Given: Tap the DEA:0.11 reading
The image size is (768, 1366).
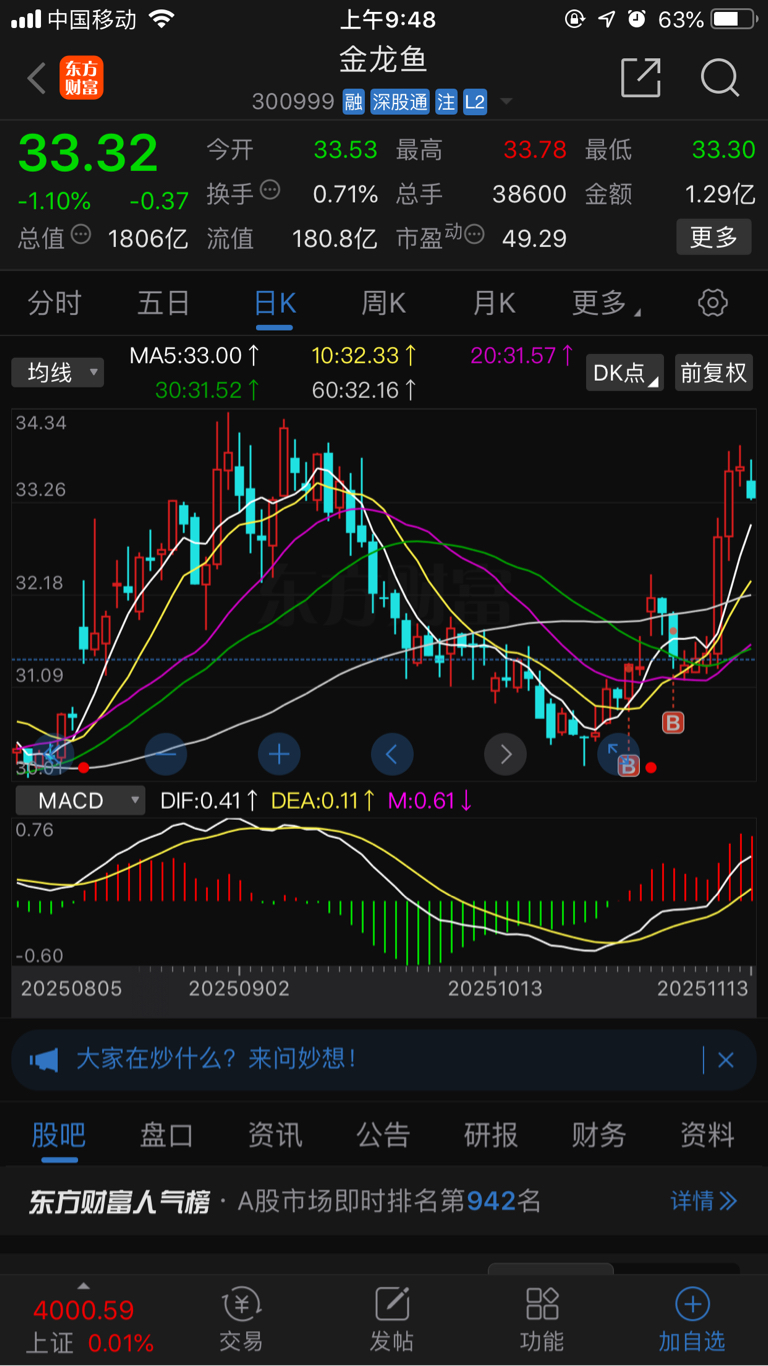Looking at the screenshot, I should [323, 800].
